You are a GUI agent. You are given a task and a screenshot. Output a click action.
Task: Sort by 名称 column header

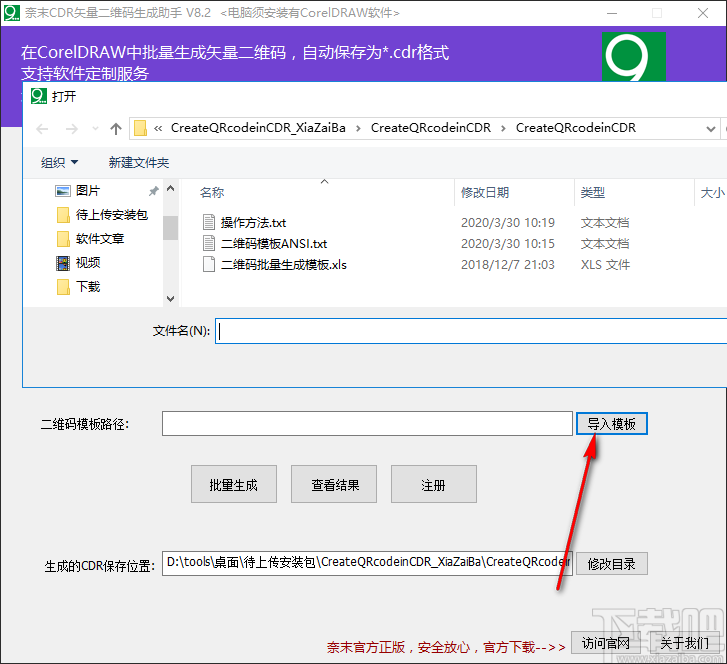click(x=212, y=192)
